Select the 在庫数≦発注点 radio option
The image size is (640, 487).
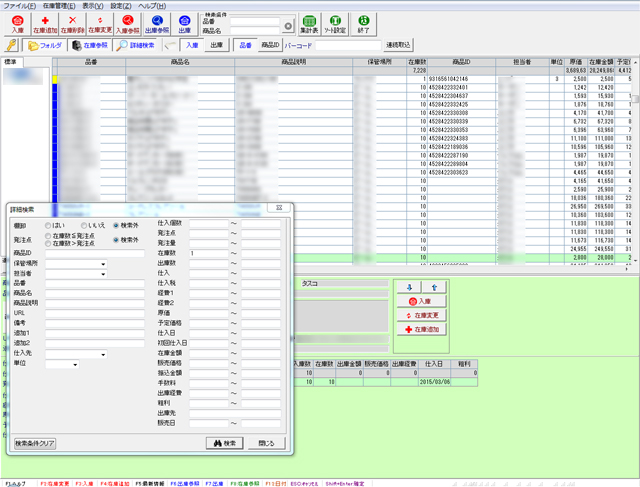tap(49, 236)
